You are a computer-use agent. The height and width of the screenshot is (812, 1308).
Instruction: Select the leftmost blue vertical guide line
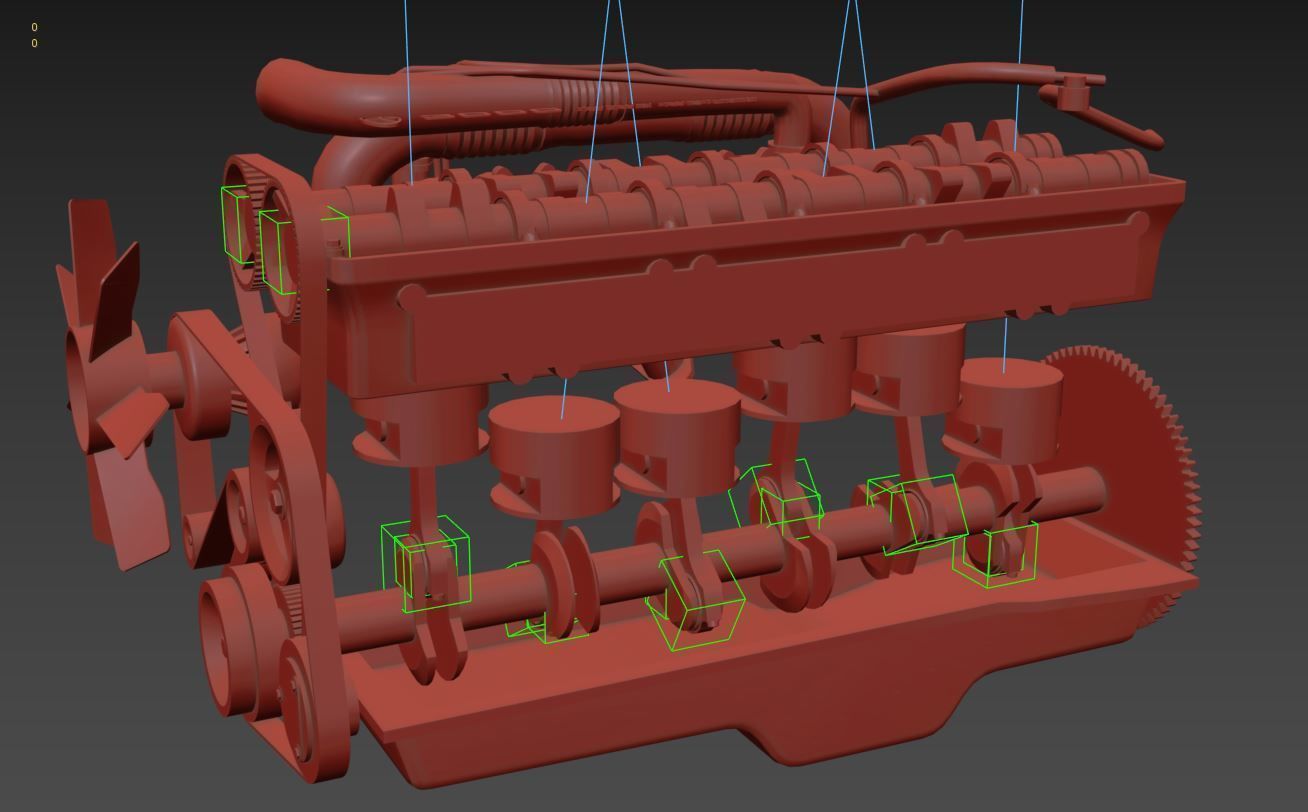point(407,90)
